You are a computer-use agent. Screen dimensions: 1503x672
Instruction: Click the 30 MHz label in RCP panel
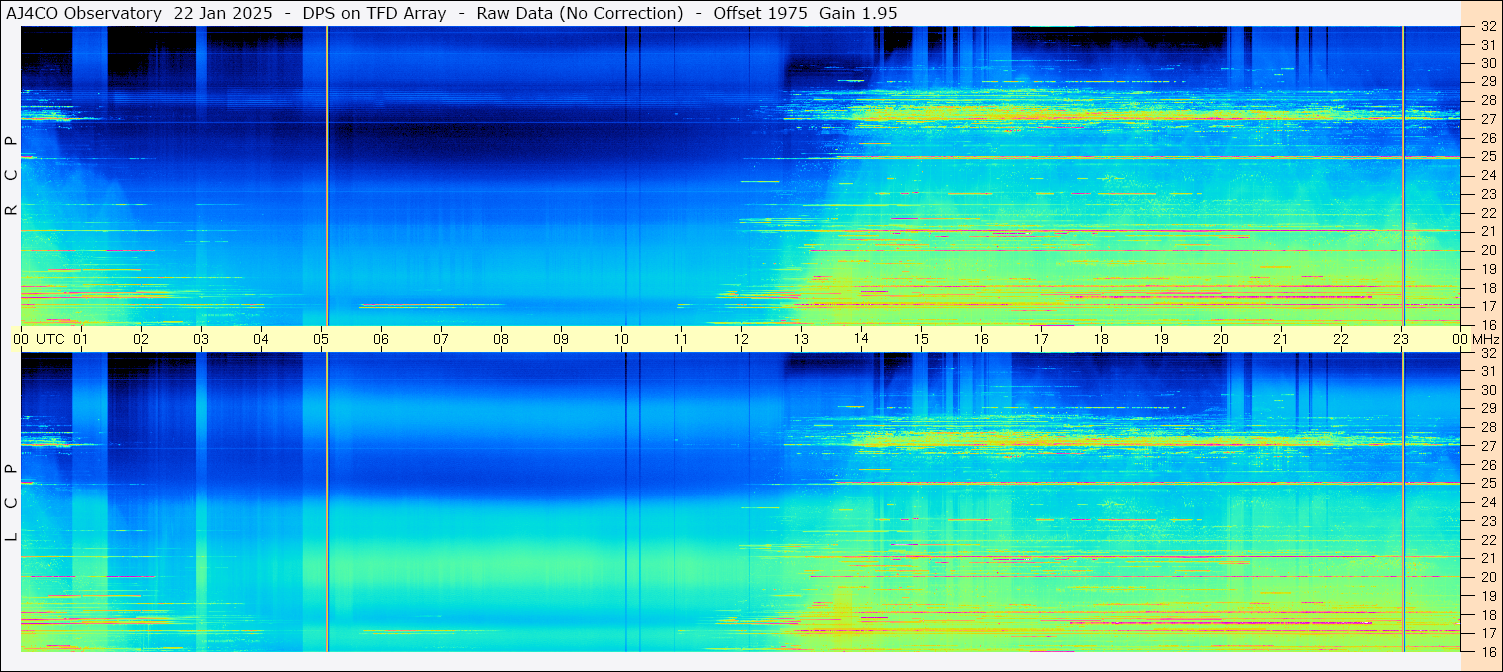[x=1487, y=63]
